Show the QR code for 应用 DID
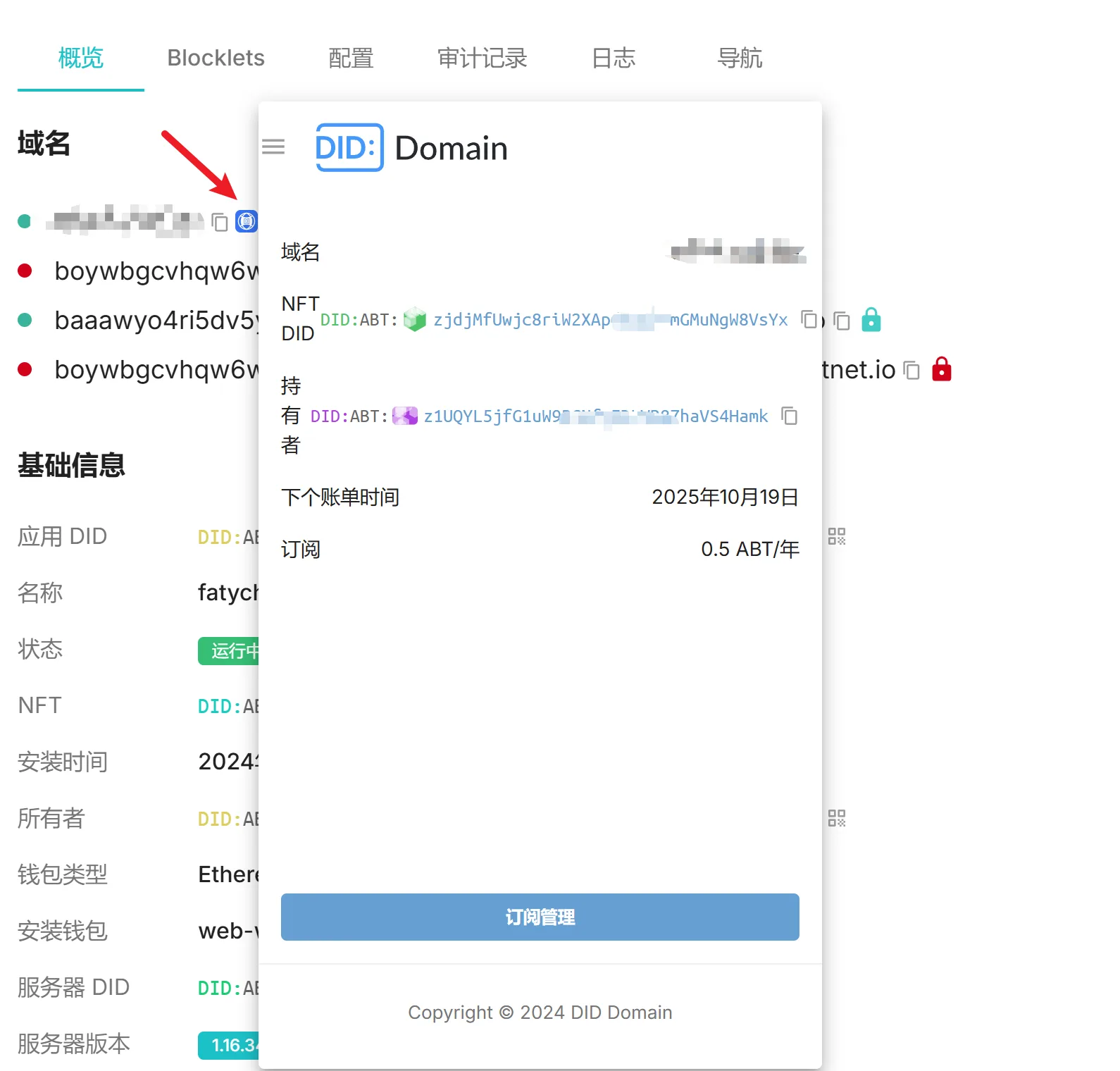Screen dimensions: 1120x1071 pos(837,536)
